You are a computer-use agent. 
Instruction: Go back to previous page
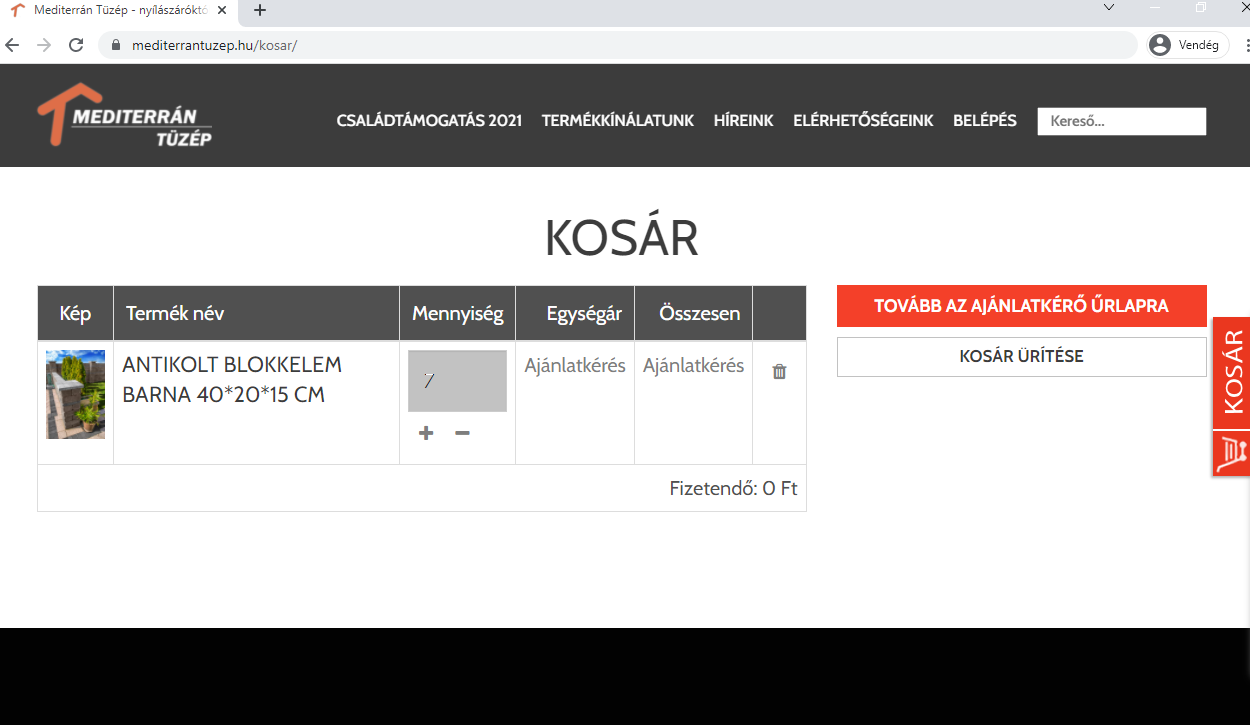[x=12, y=45]
